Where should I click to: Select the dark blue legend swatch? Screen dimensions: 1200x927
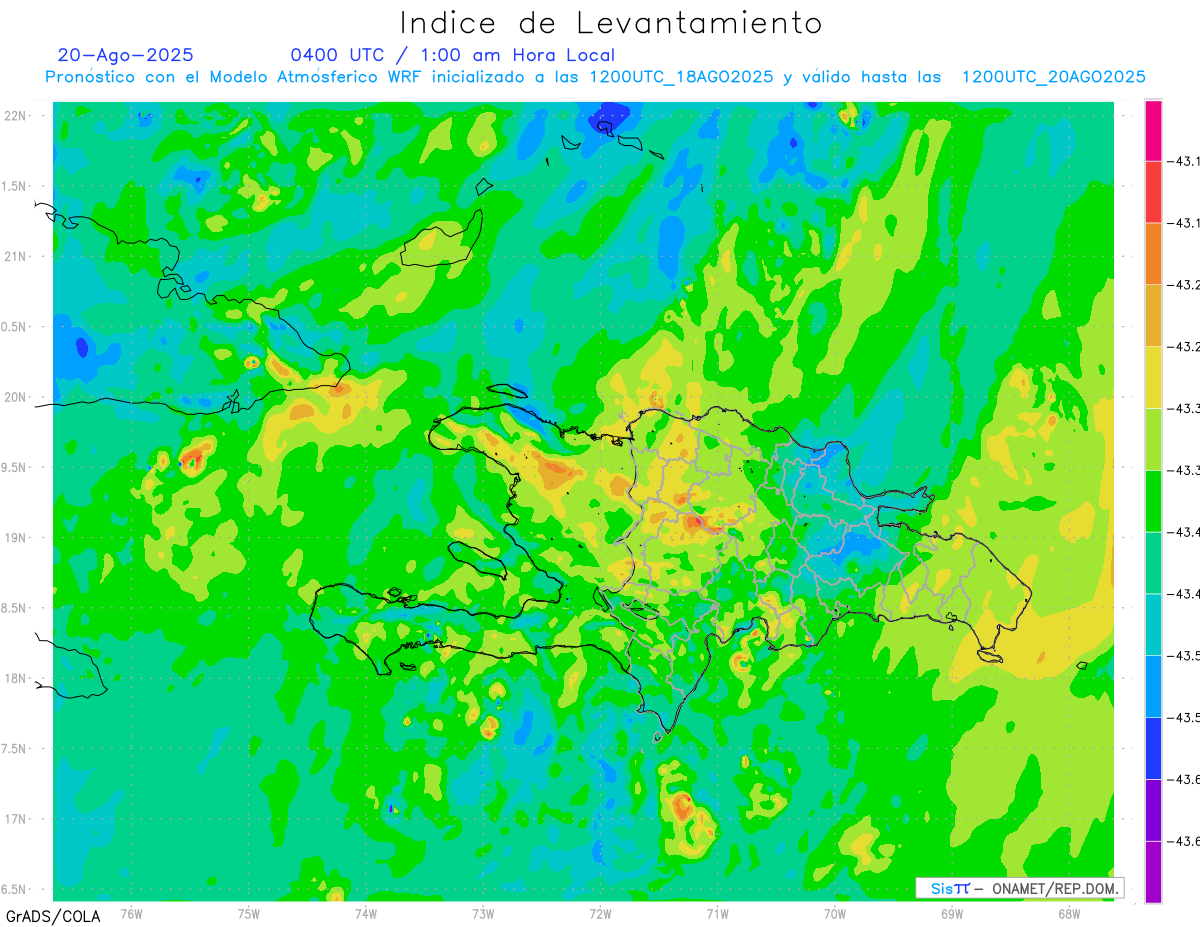pyautogui.click(x=1153, y=748)
